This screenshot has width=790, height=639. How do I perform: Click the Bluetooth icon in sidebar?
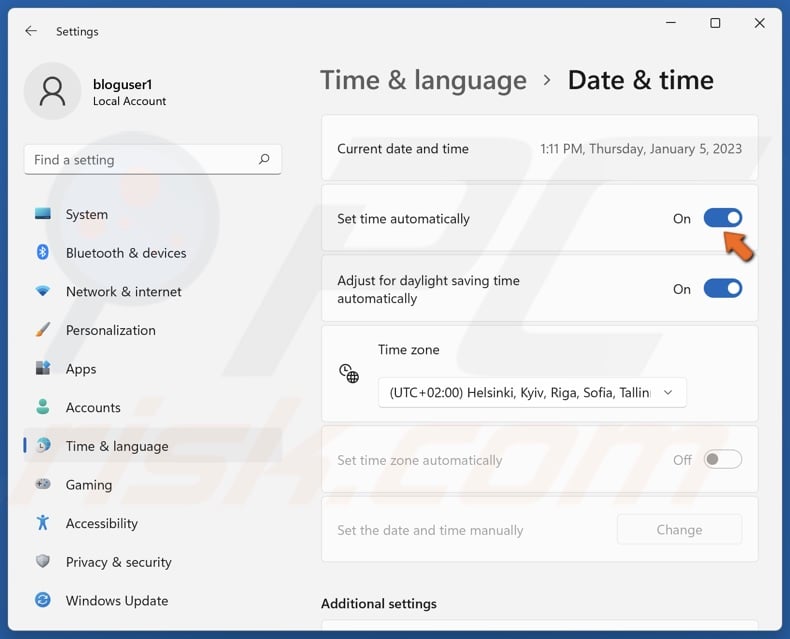[x=43, y=252]
